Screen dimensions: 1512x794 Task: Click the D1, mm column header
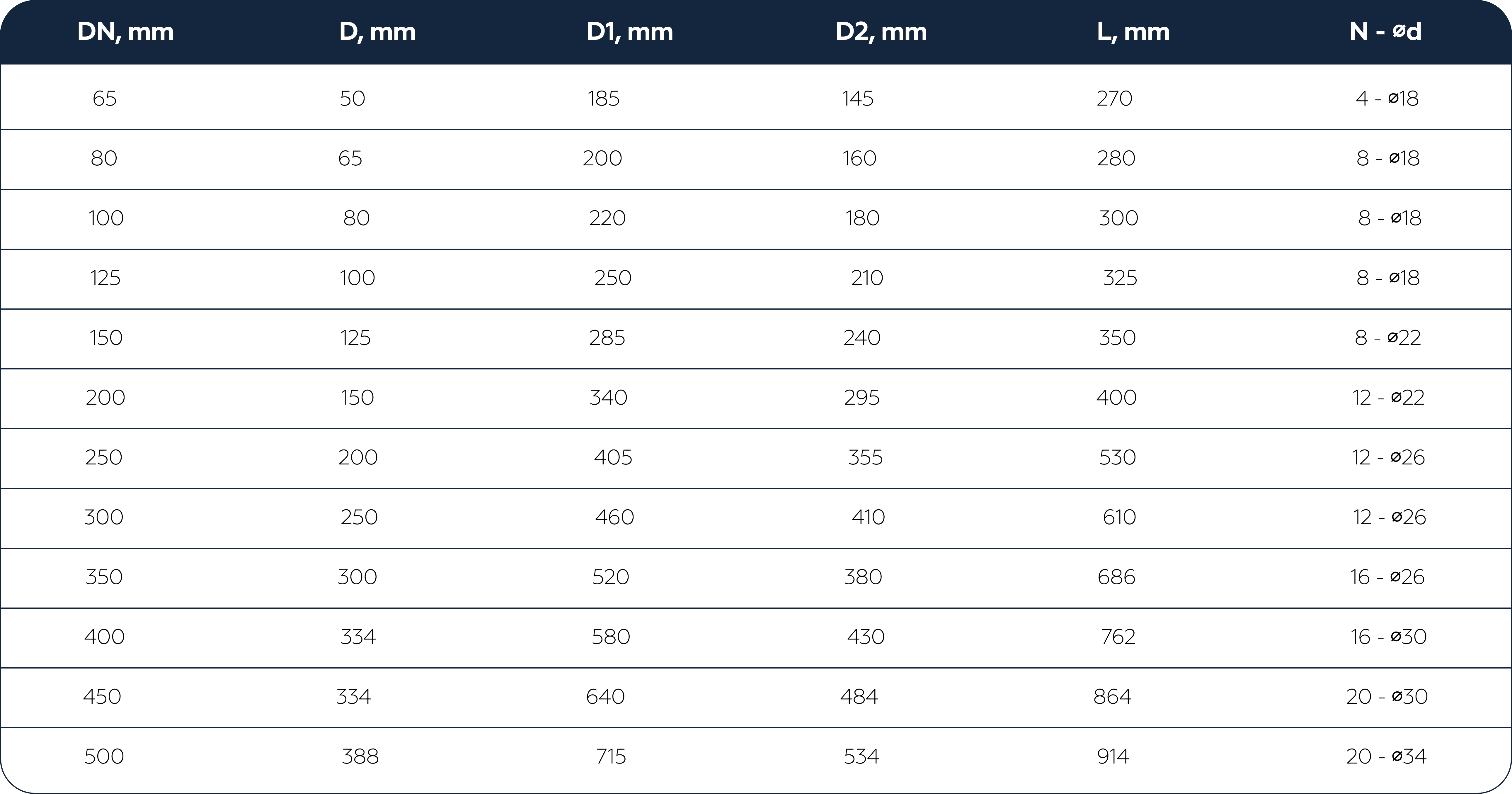tap(629, 32)
